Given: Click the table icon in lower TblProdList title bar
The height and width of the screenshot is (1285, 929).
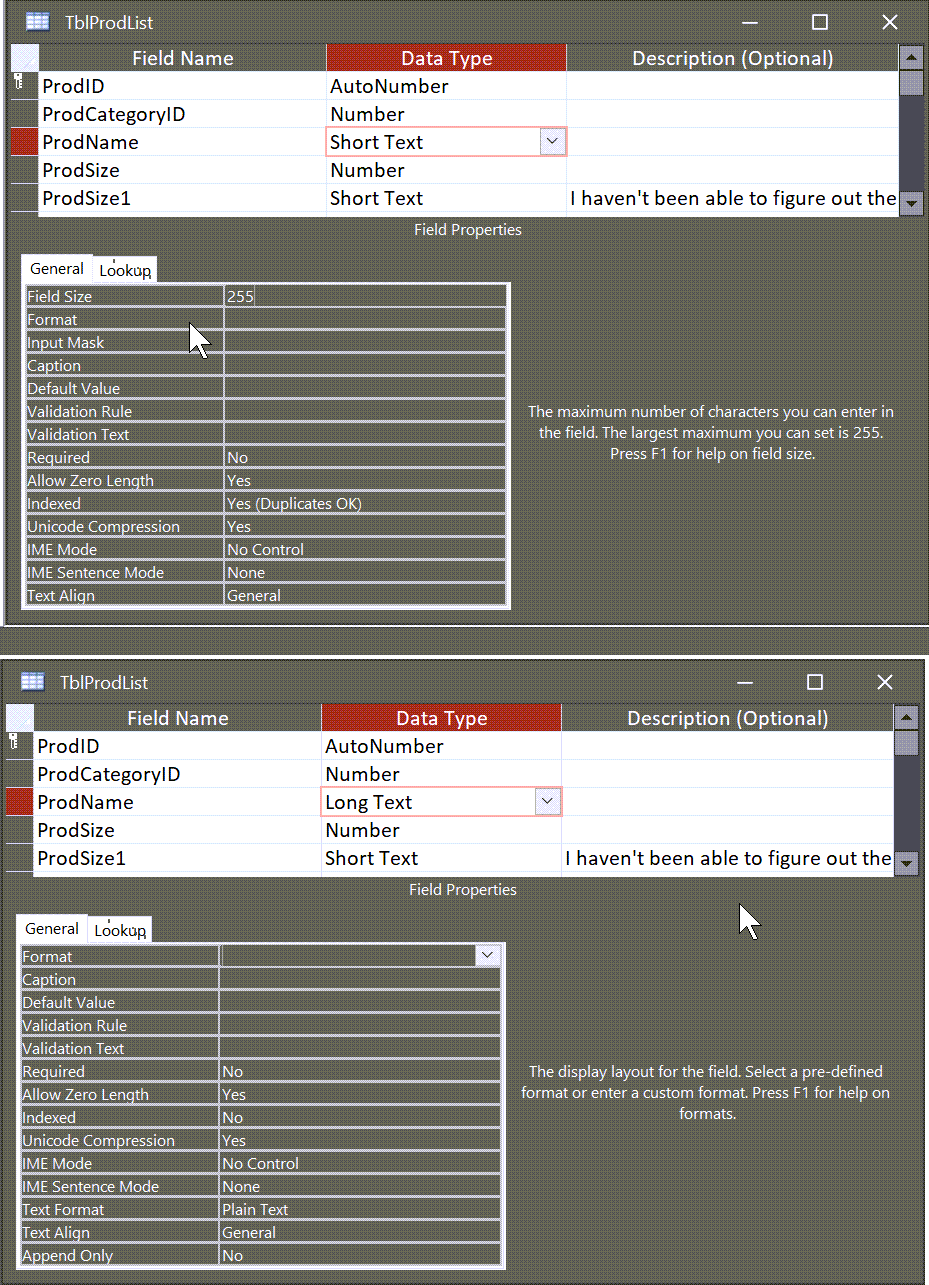Looking at the screenshot, I should coord(33,681).
